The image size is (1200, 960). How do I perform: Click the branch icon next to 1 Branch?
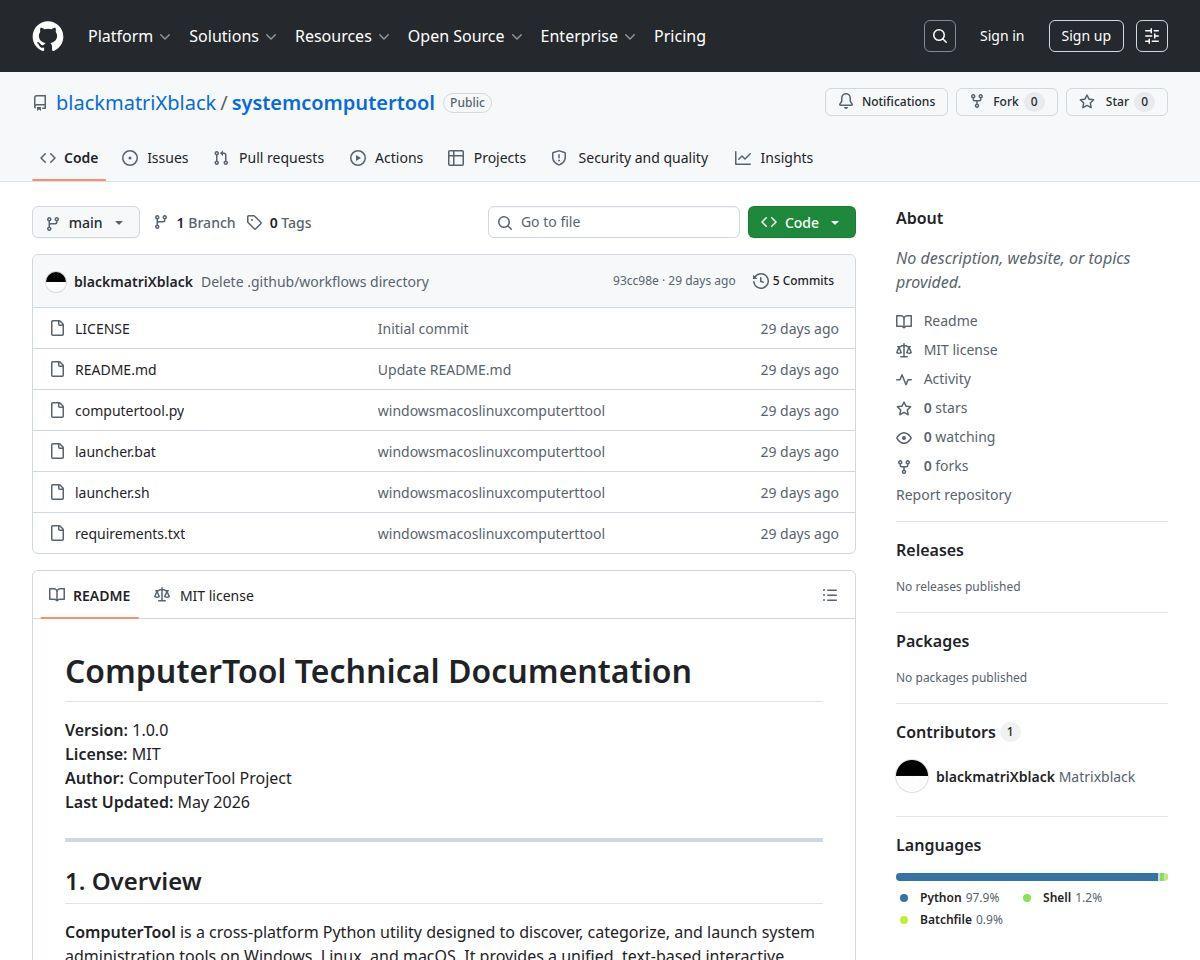pyautogui.click(x=161, y=222)
